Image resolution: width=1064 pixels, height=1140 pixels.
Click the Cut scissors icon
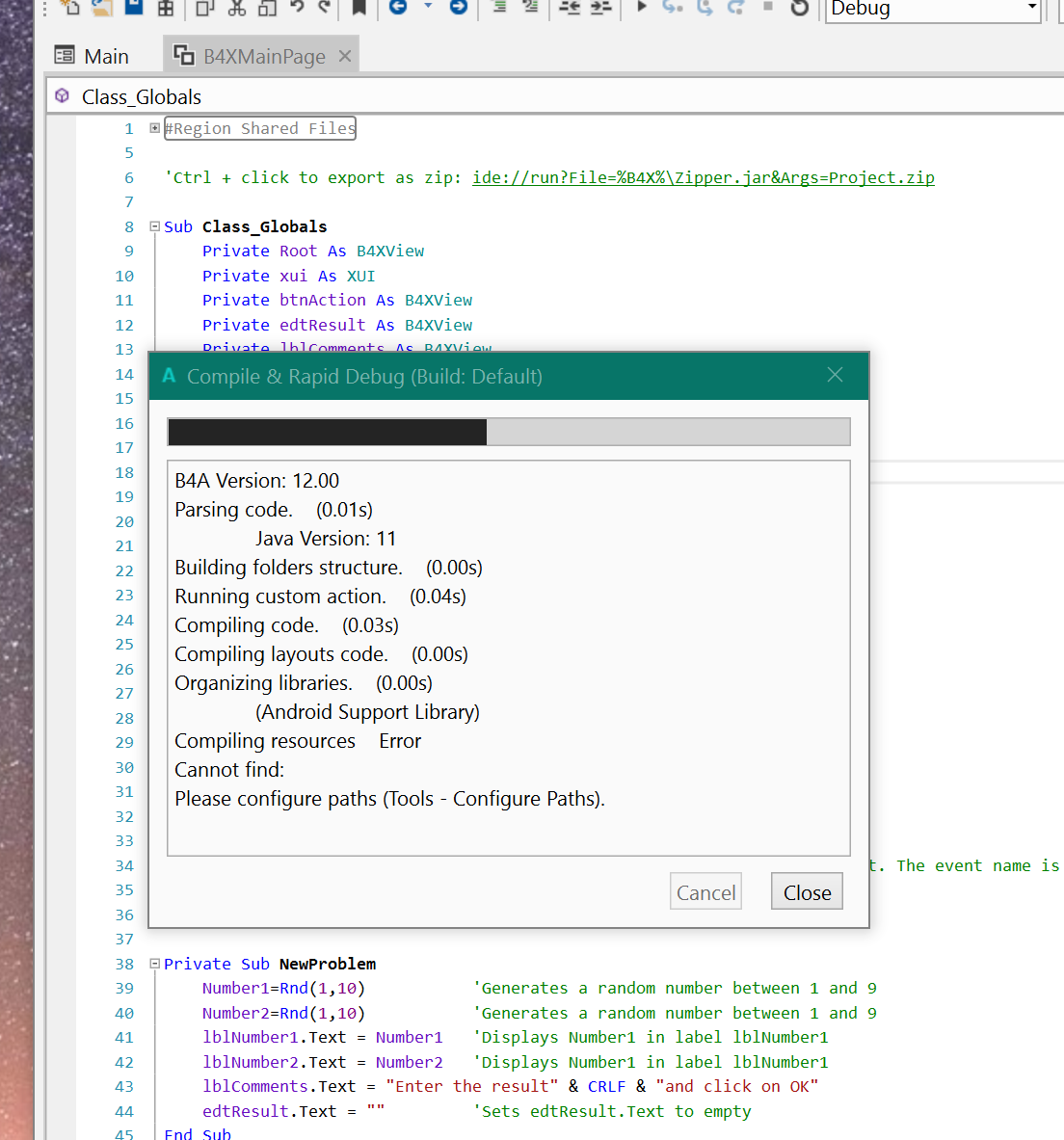tap(237, 7)
